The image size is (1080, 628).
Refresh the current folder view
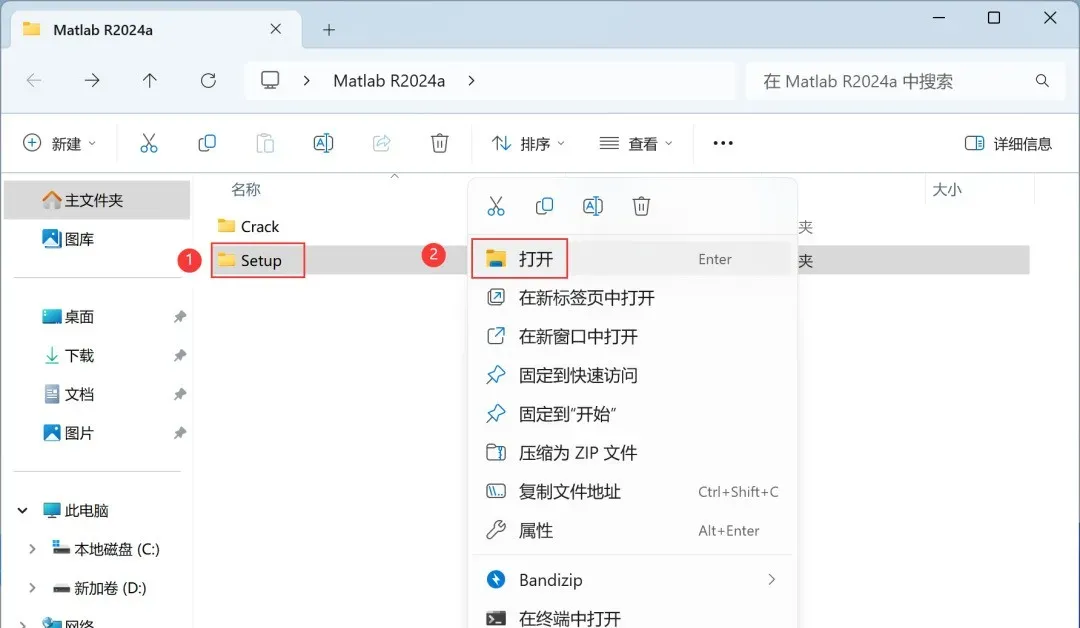208,81
